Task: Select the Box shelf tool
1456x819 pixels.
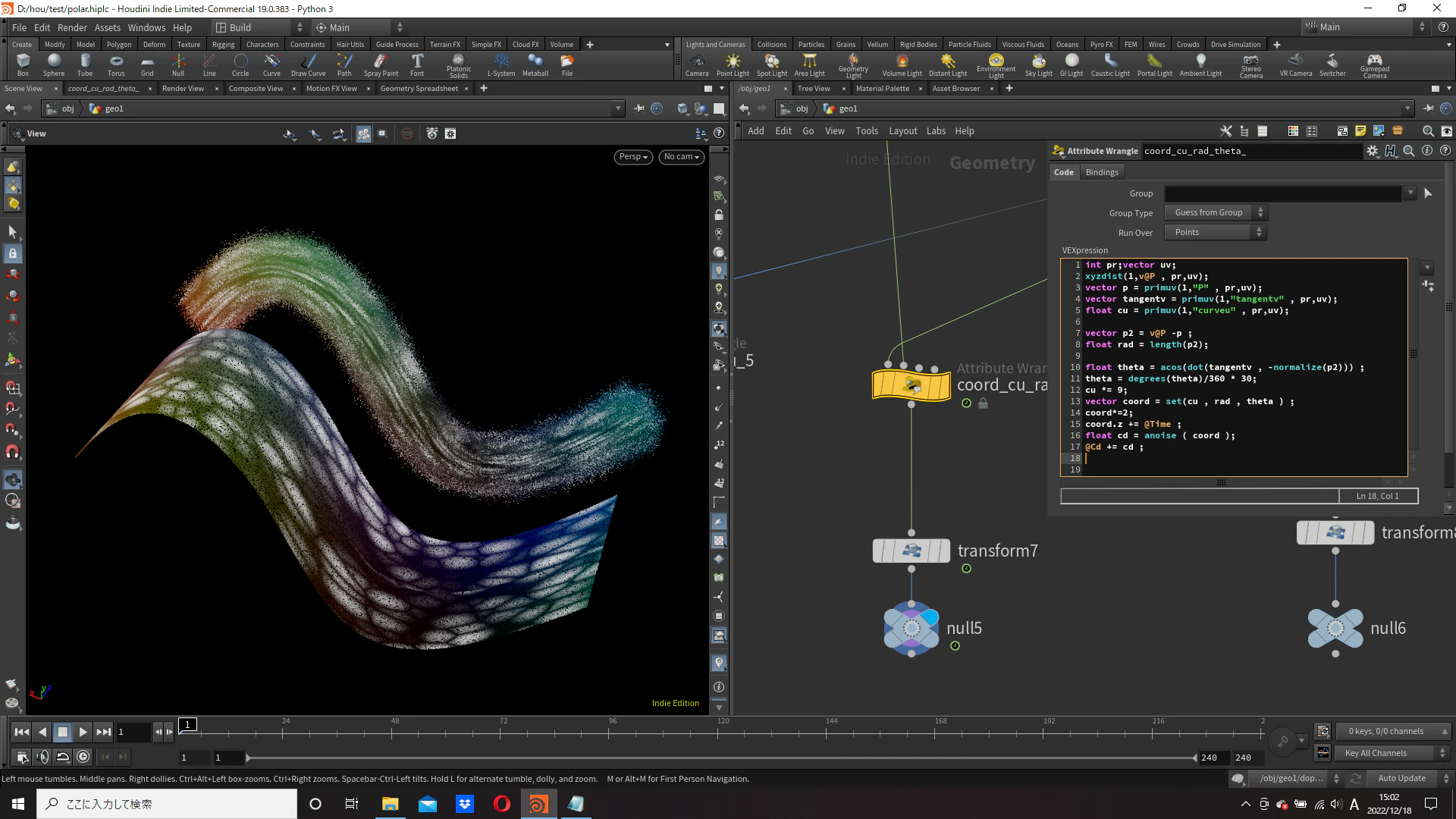Action: pos(23,65)
